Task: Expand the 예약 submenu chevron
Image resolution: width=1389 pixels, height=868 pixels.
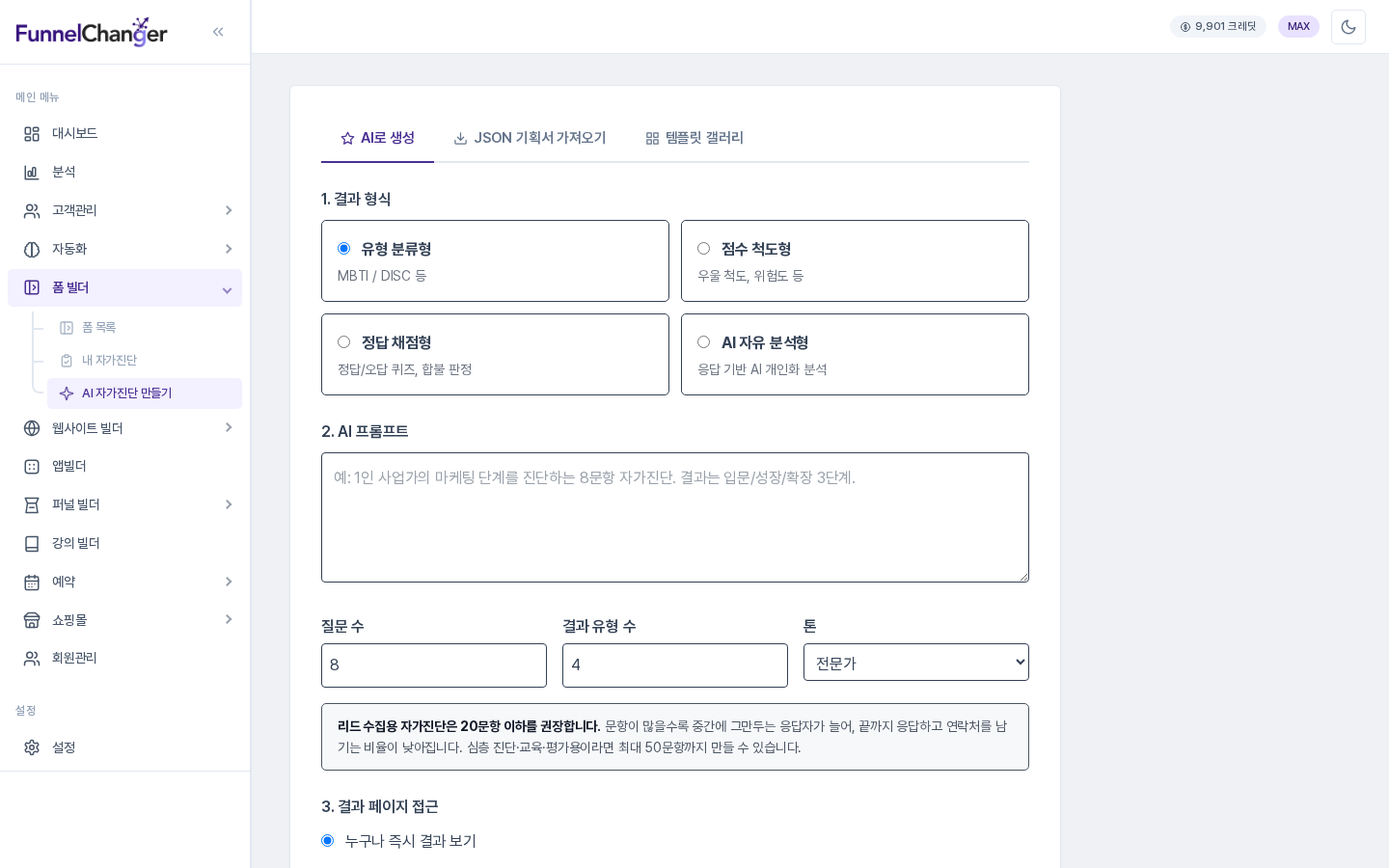Action: [229, 582]
